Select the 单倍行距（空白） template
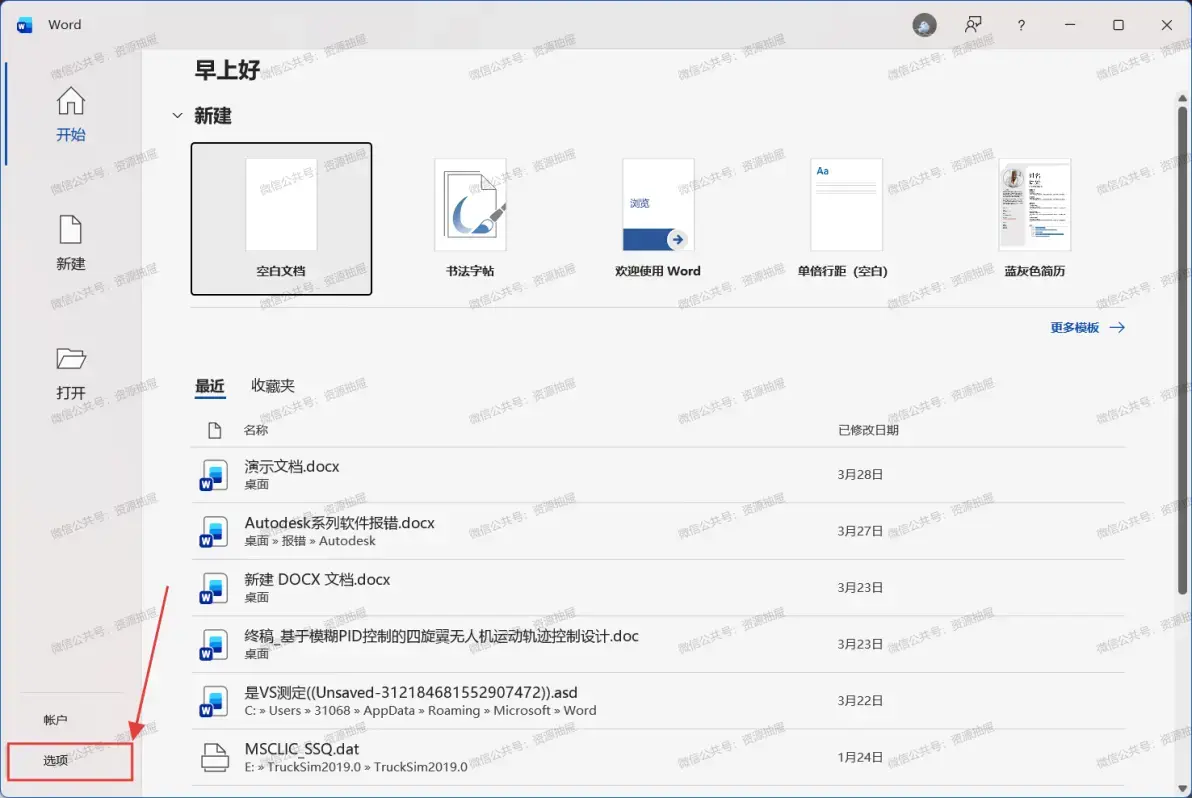Screen dimensions: 1192x798 [846, 219]
